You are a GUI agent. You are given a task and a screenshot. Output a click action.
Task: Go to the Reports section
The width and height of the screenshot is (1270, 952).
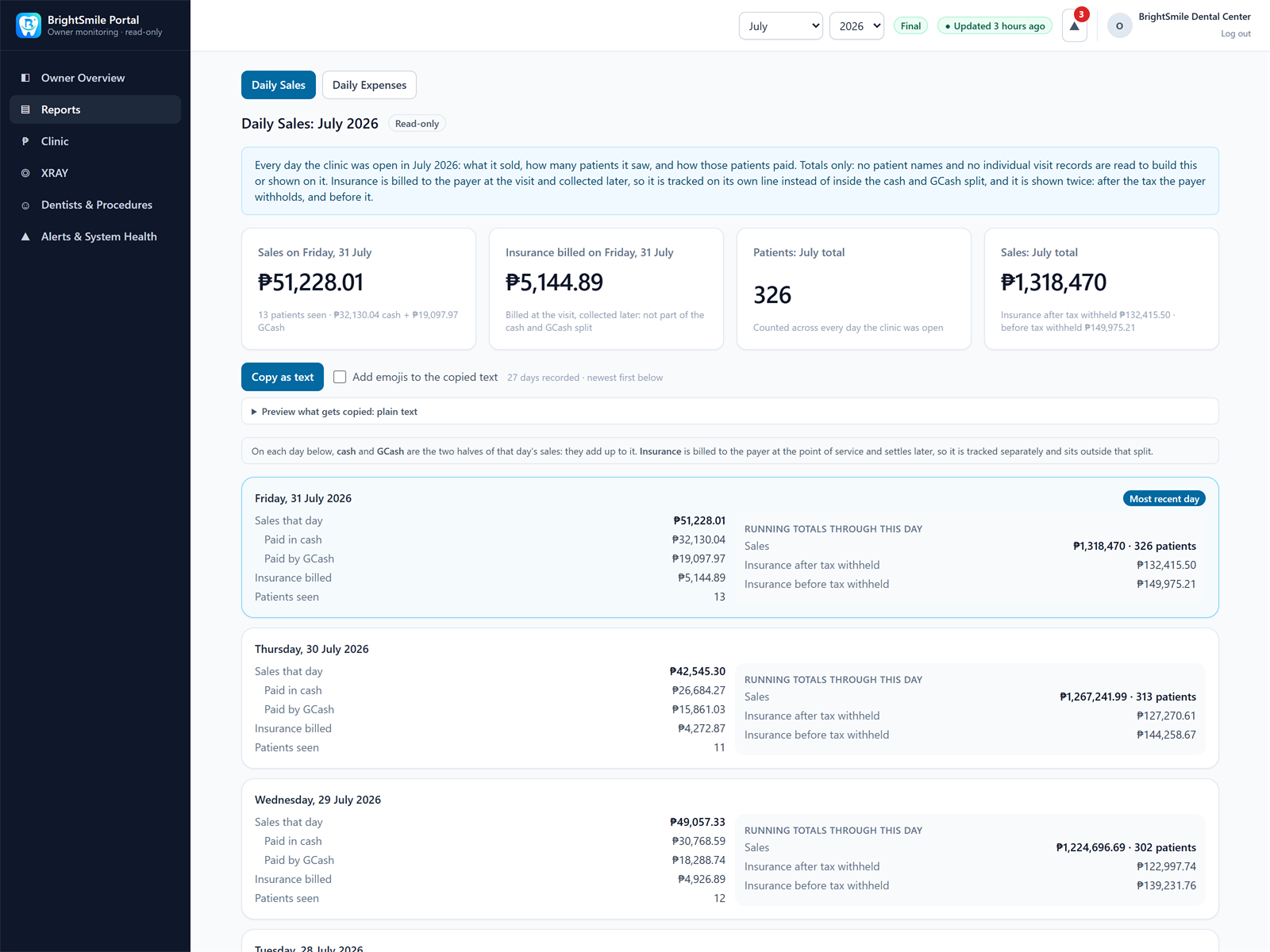(95, 109)
